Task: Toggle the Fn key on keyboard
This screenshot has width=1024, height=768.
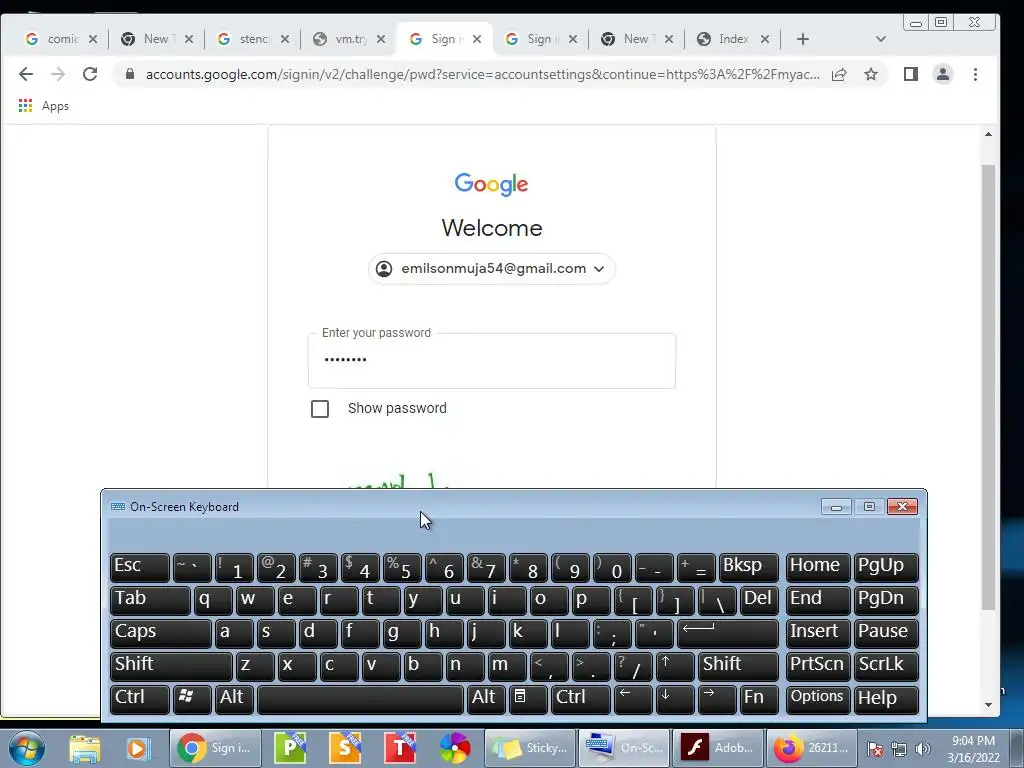Action: [759, 699]
